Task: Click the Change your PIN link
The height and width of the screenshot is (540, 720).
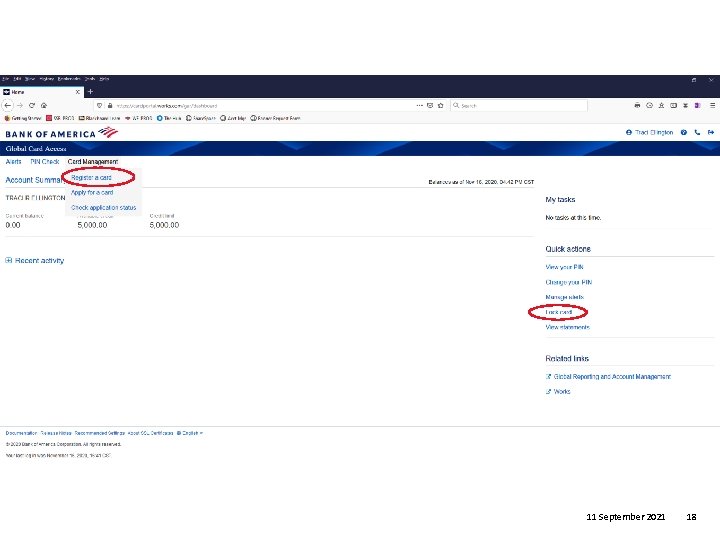Action: pos(568,282)
